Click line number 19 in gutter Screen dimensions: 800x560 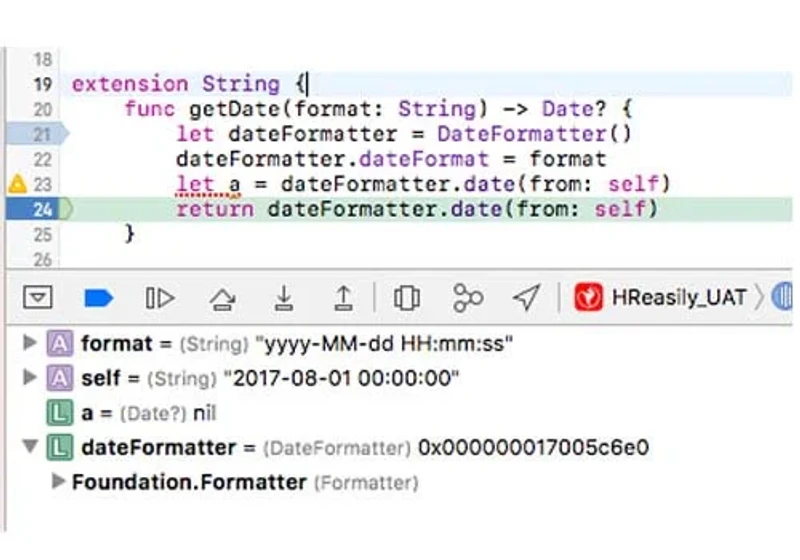click(43, 84)
